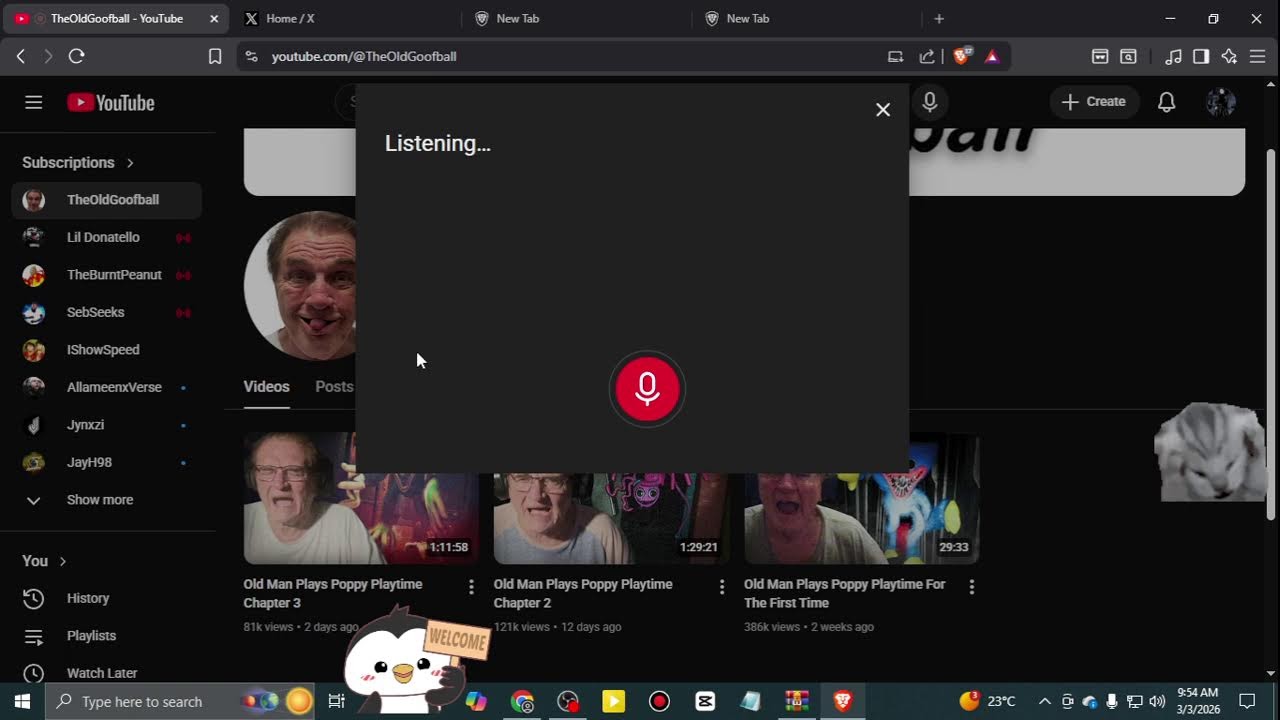Open options menu for Chapter 3 video
The width and height of the screenshot is (1280, 720).
[471, 587]
